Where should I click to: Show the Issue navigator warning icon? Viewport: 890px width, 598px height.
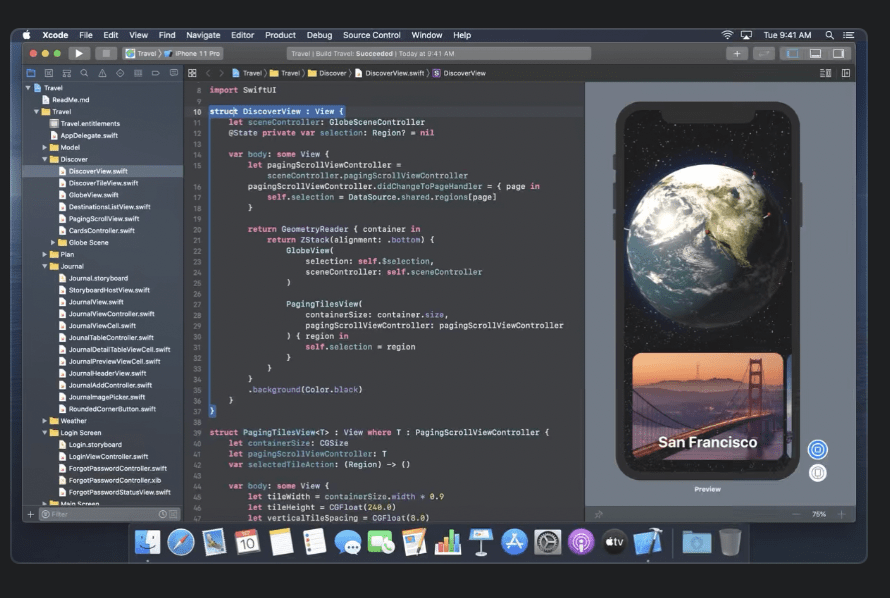[103, 72]
